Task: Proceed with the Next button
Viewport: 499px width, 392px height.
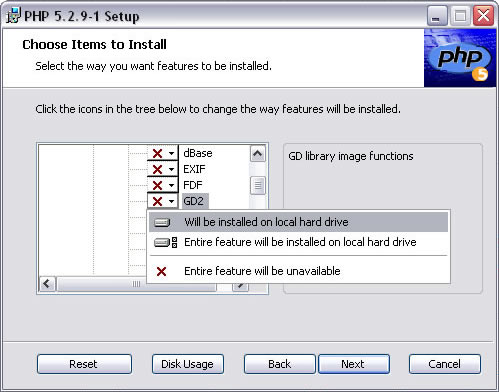Action: coord(354,364)
